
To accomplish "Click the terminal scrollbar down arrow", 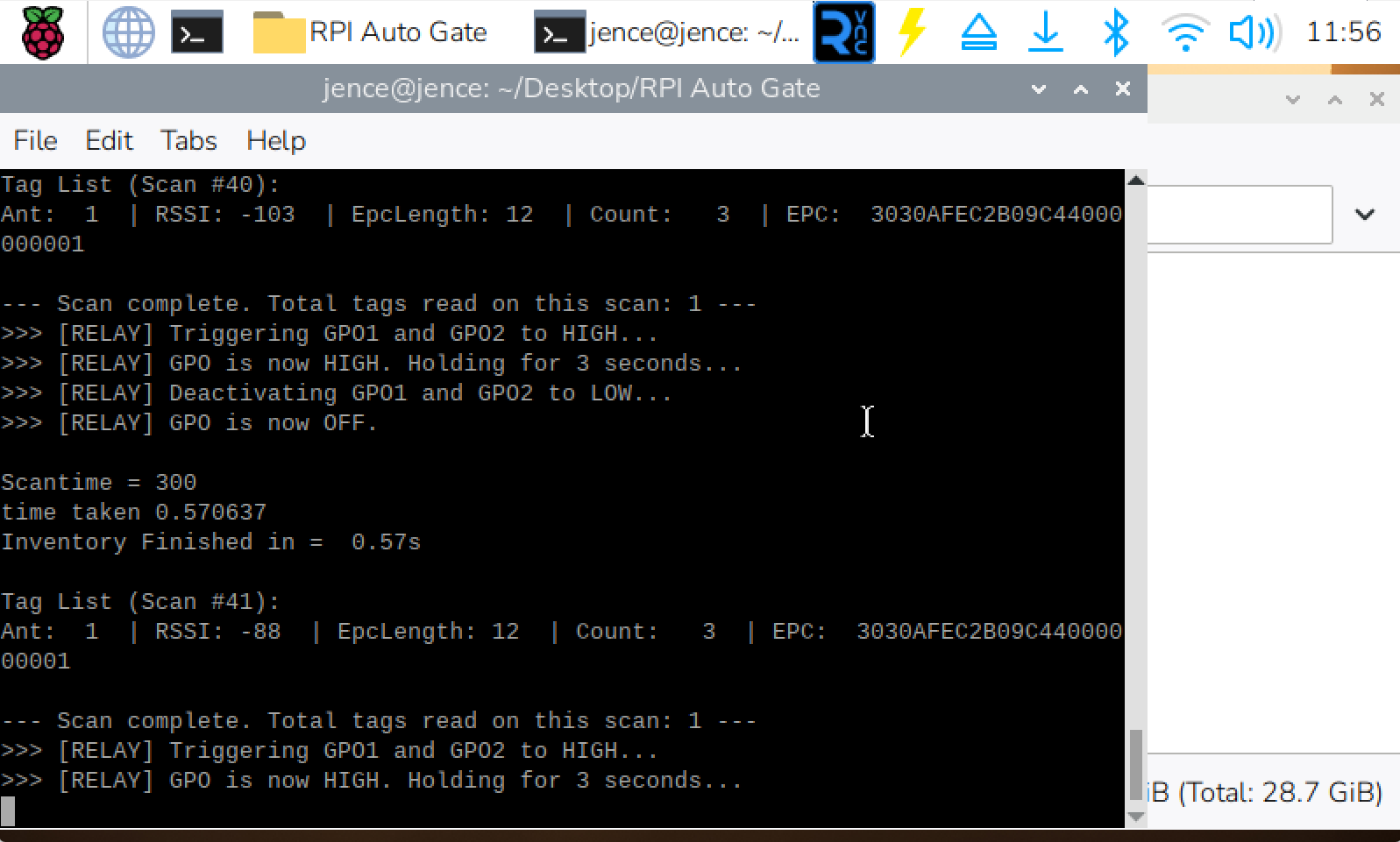I will 1136,817.
